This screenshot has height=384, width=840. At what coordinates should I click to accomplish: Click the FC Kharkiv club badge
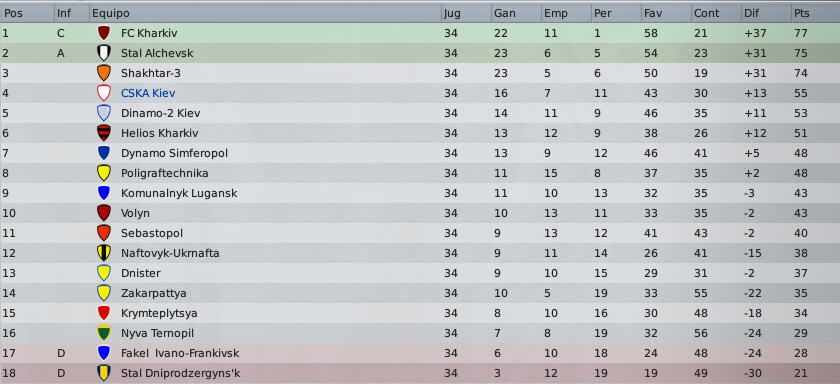(x=103, y=33)
